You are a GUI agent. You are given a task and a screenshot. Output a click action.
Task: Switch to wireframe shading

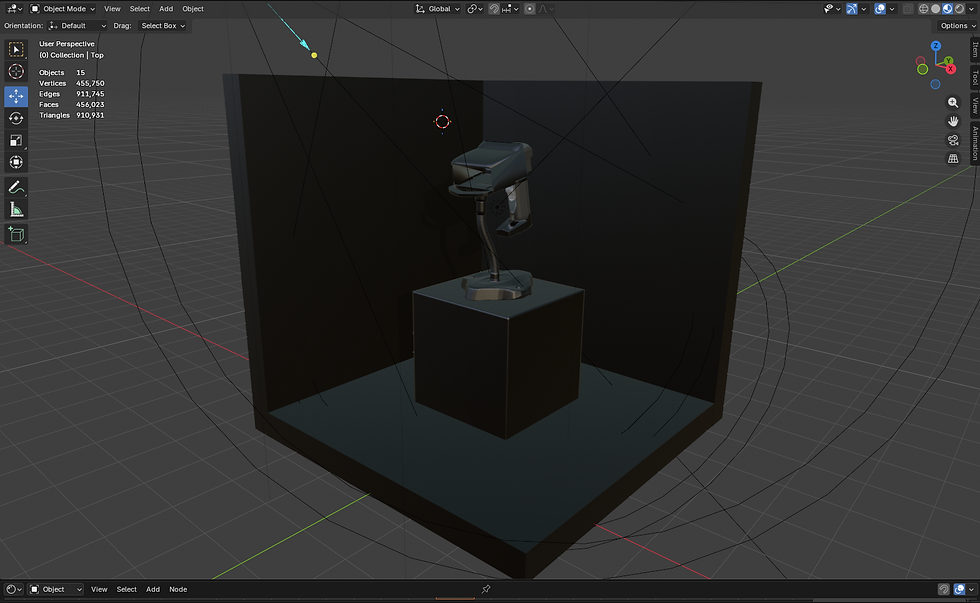coord(923,9)
